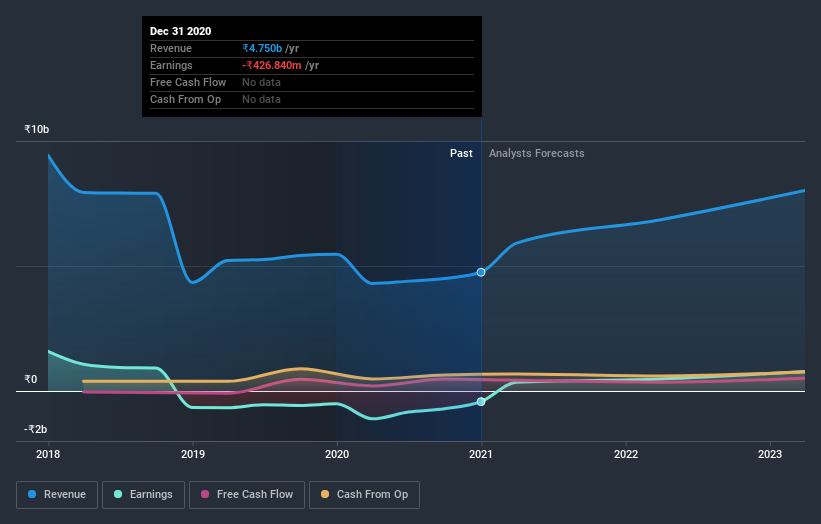This screenshot has width=821, height=524.
Task: Click the blue Revenue data point at 2021
Action: (x=481, y=272)
